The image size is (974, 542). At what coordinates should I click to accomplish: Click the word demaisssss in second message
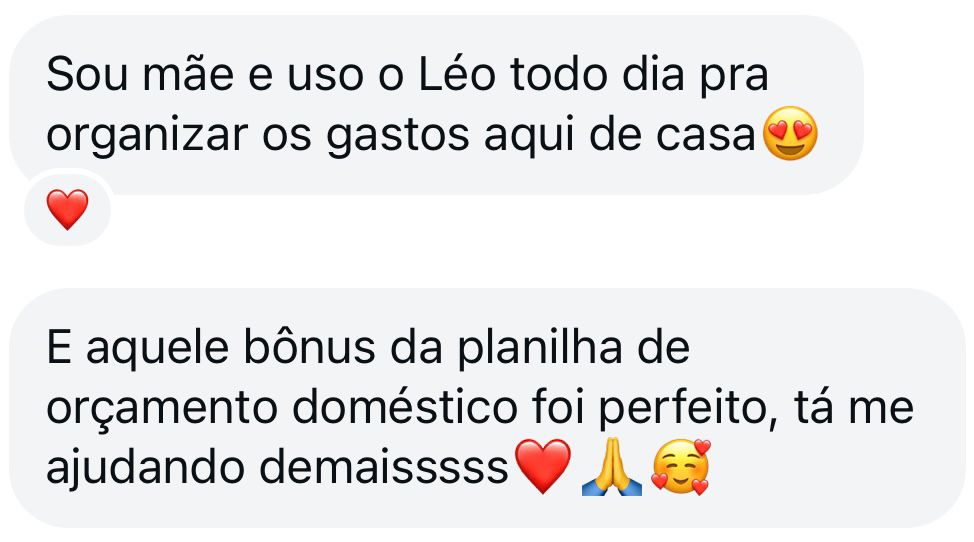point(384,467)
